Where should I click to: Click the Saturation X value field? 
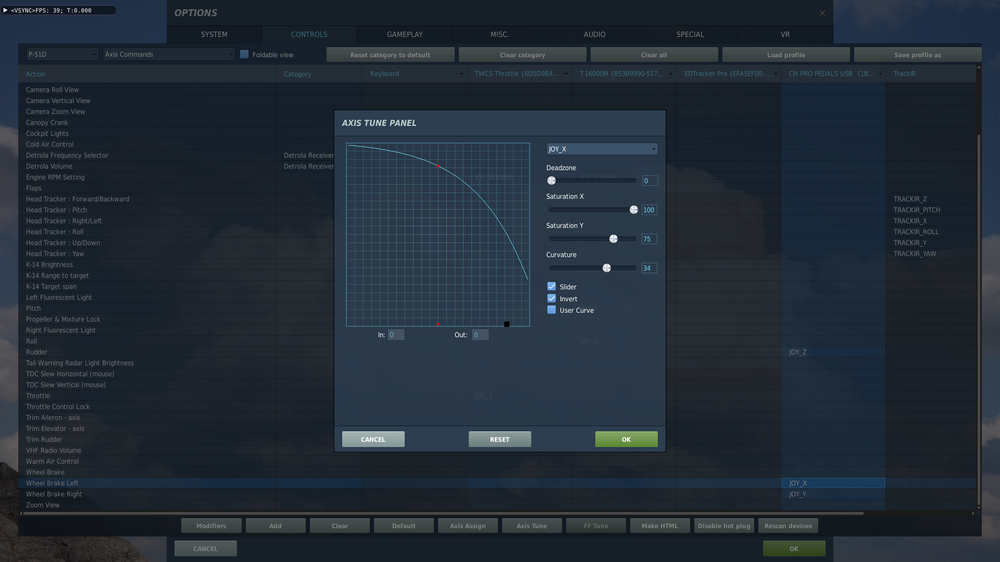coord(649,209)
